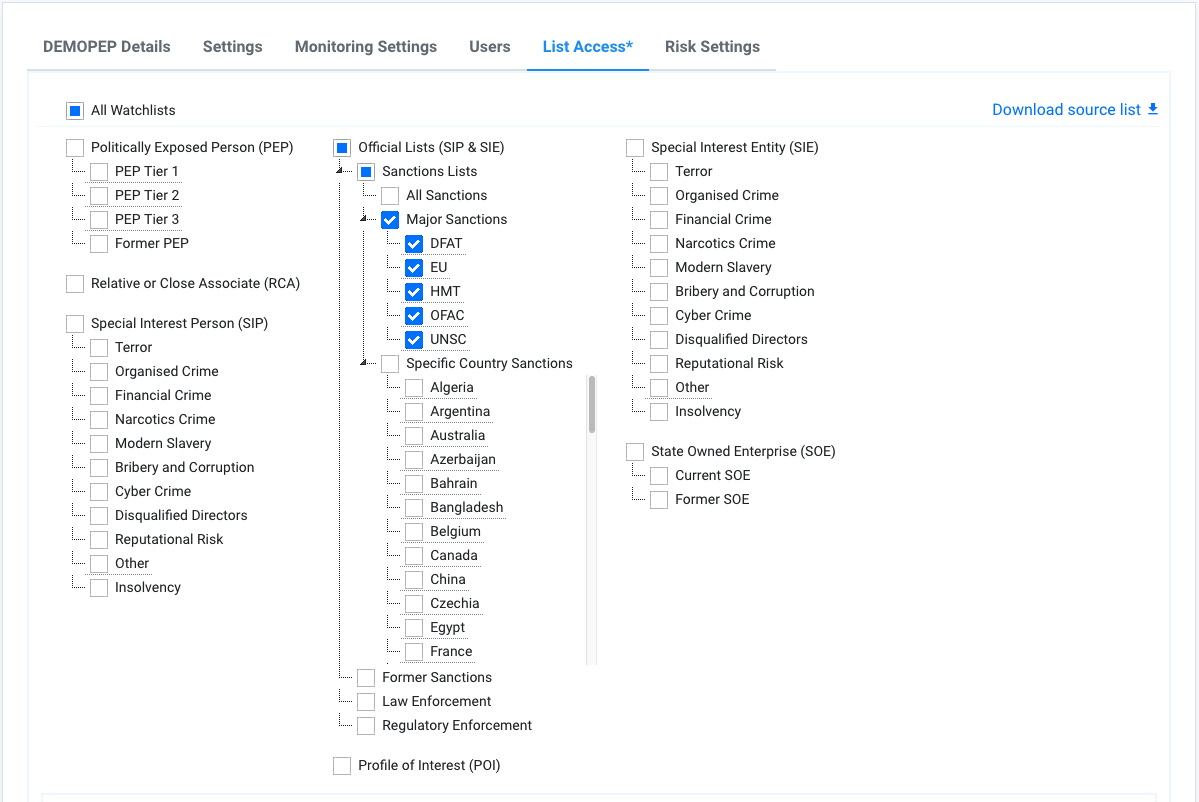Image resolution: width=1199 pixels, height=802 pixels.
Task: Enable the Current SOE checkbox
Action: tap(659, 476)
